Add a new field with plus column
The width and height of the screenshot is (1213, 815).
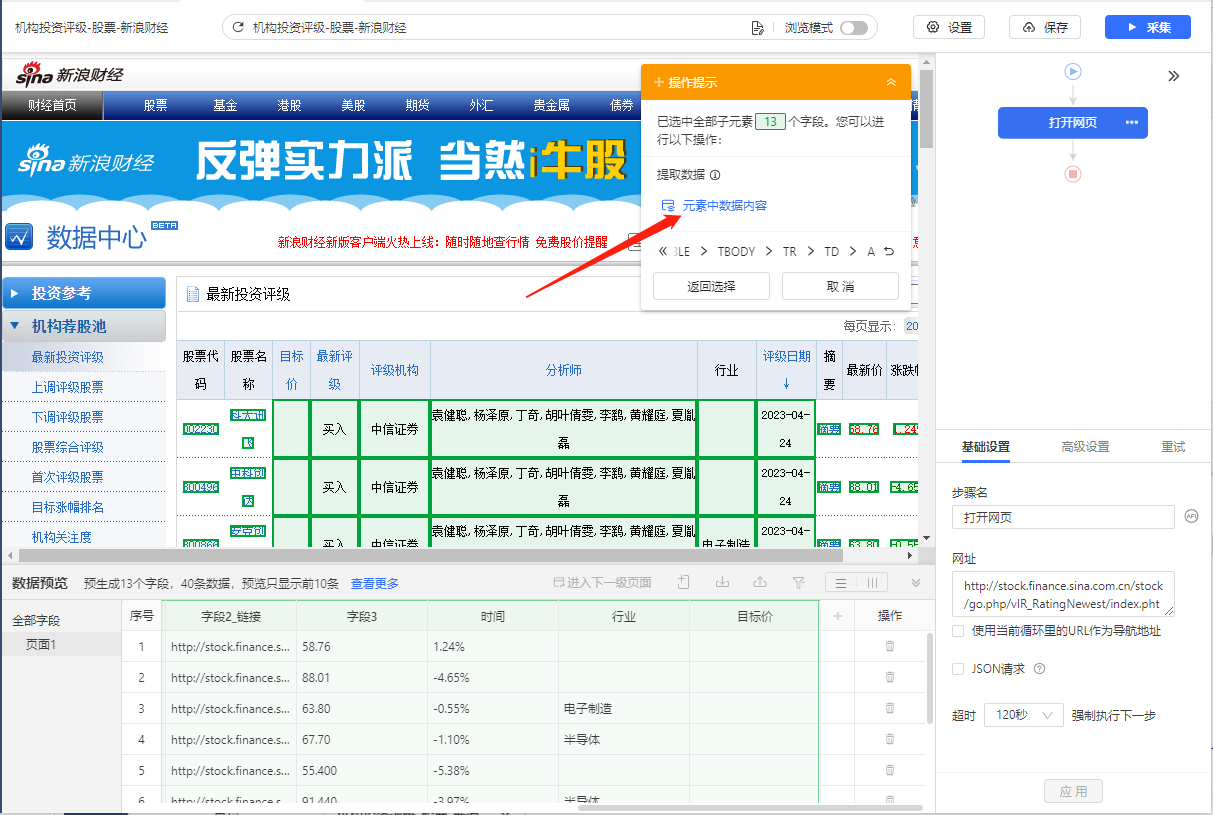(x=837, y=616)
